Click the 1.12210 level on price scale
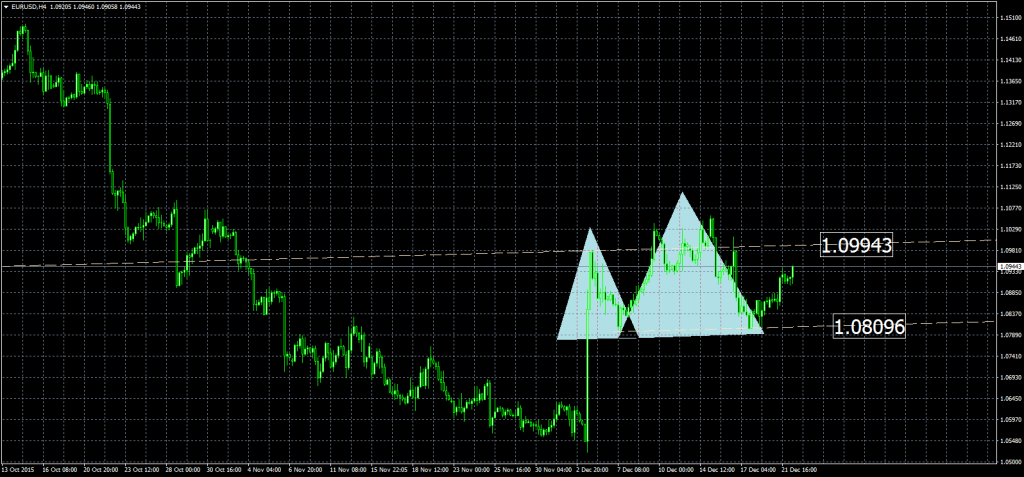This screenshot has height=477, width=1024. pos(1009,144)
